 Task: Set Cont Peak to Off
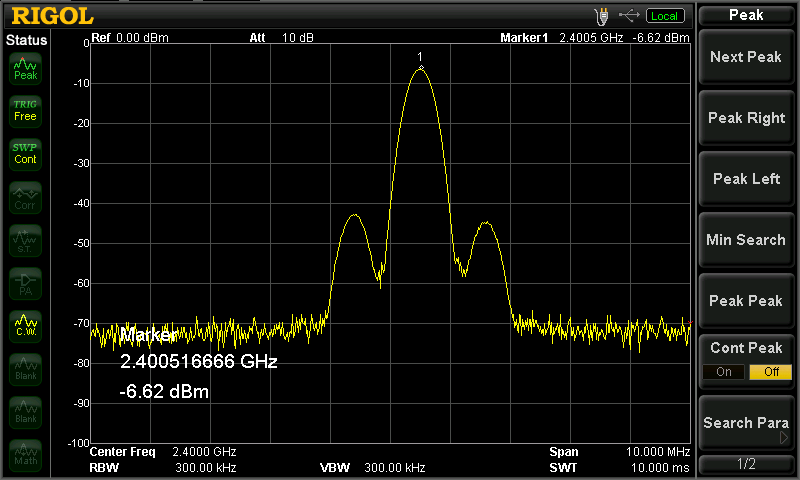point(771,372)
